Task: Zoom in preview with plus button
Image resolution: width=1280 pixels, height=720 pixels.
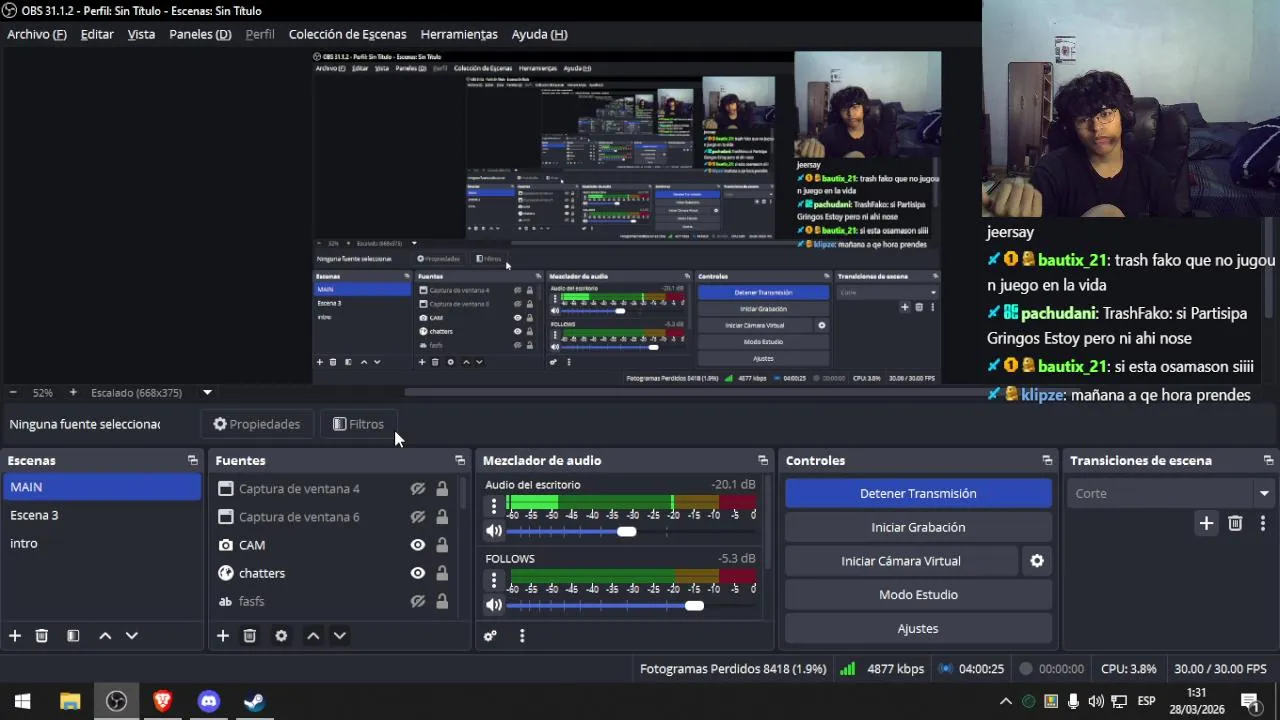Action: point(72,393)
